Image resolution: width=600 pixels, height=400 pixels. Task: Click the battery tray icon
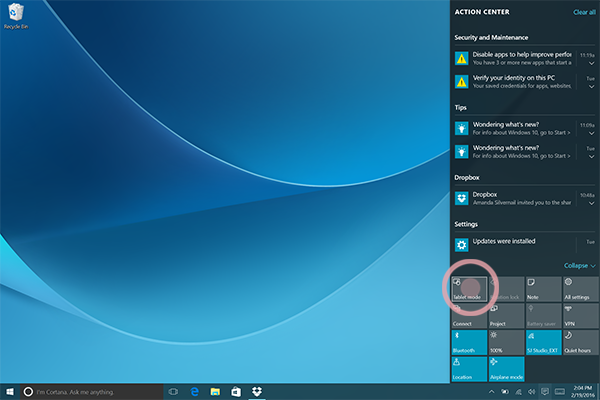(505, 392)
